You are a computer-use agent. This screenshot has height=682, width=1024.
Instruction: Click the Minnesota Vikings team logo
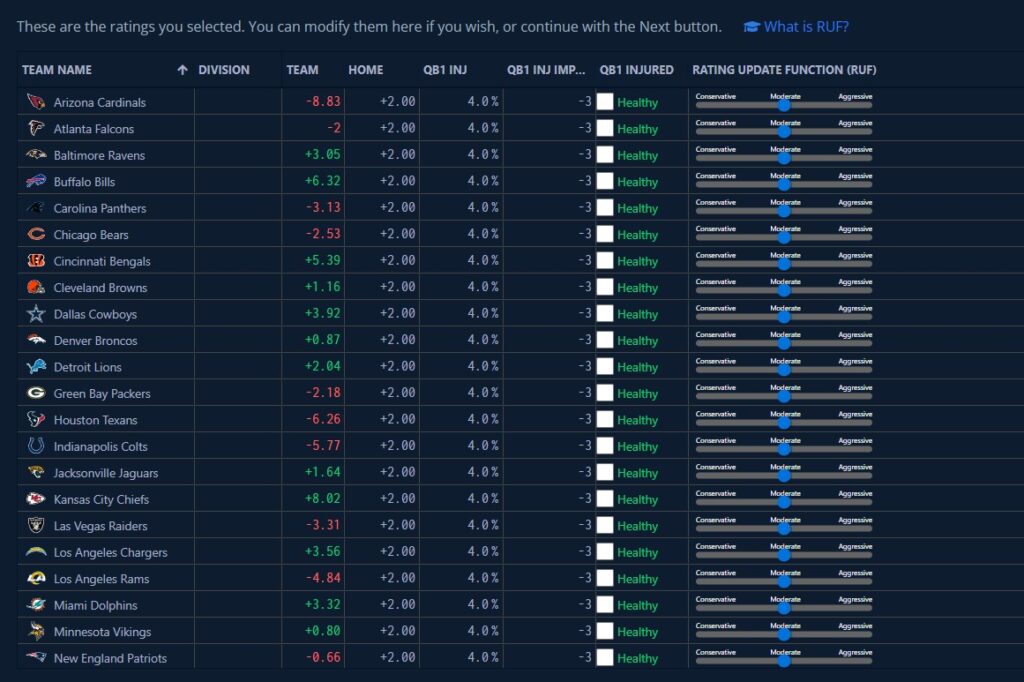tap(36, 631)
